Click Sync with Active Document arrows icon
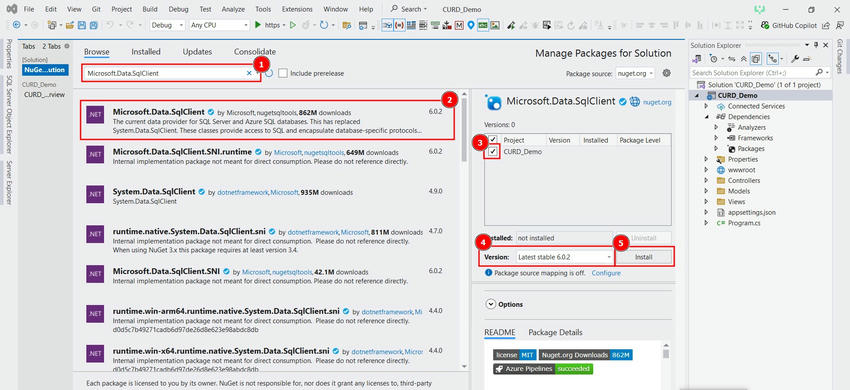Viewport: 850px width, 390px height. click(731, 59)
